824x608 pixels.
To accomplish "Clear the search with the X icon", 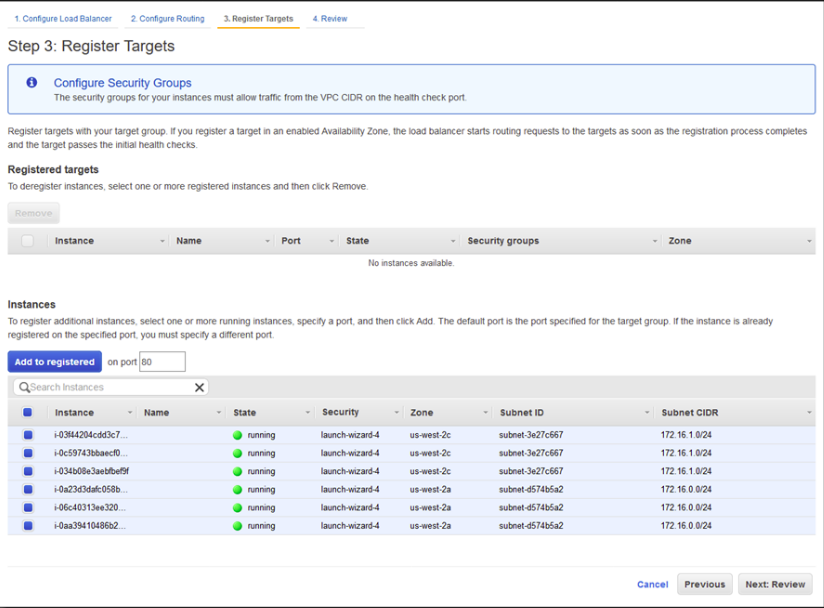I will 199,387.
